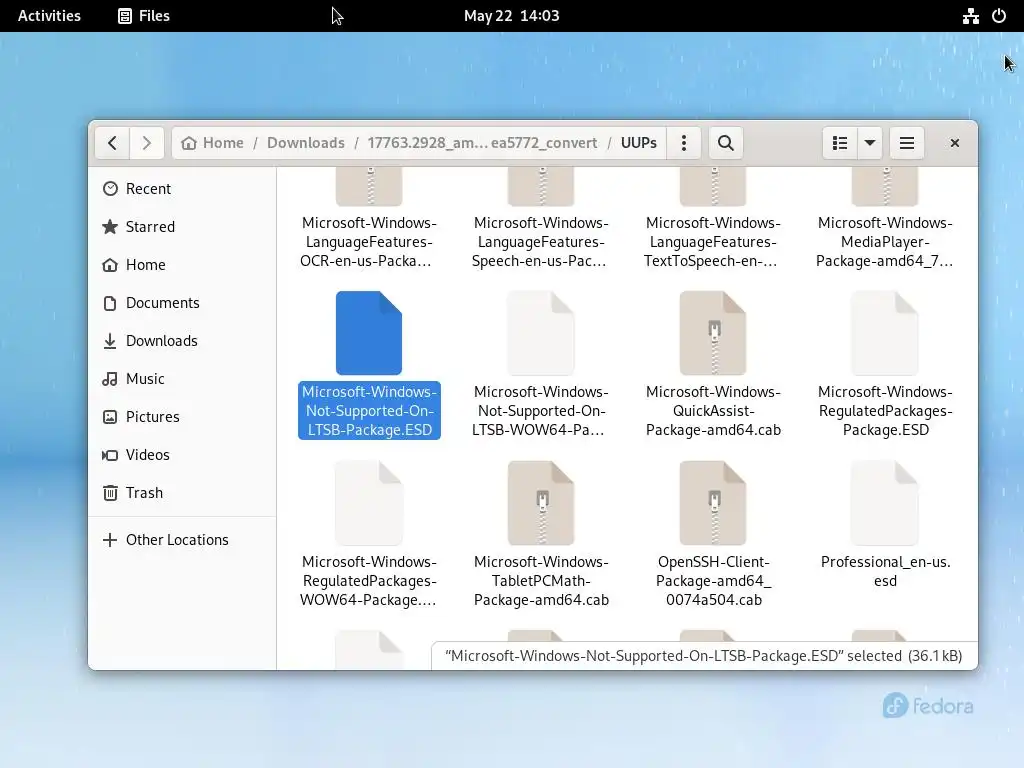1024x768 pixels.
Task: Click the camera icon beside Videos
Action: [110, 455]
